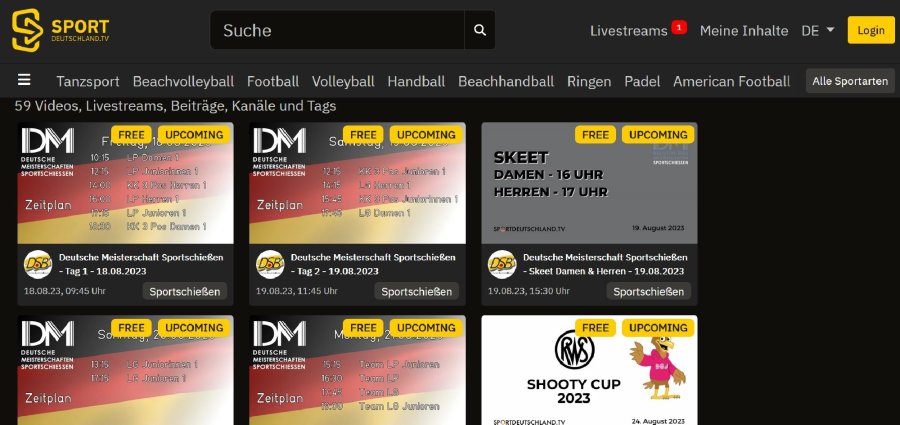Click the DSB channel icon for Tag 2
Image resolution: width=900 pixels, height=425 pixels.
click(x=270, y=264)
